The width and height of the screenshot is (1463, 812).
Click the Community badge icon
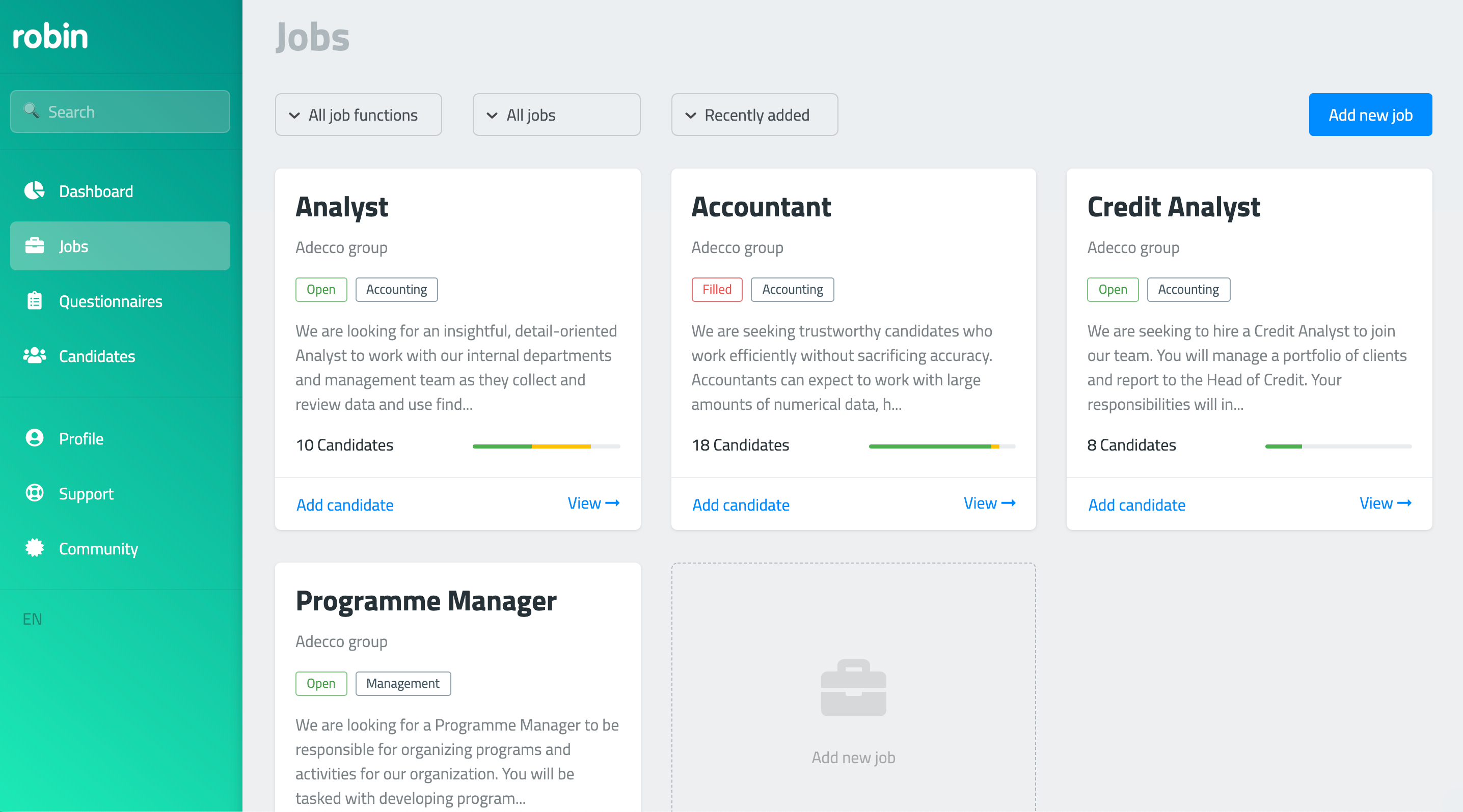point(35,548)
